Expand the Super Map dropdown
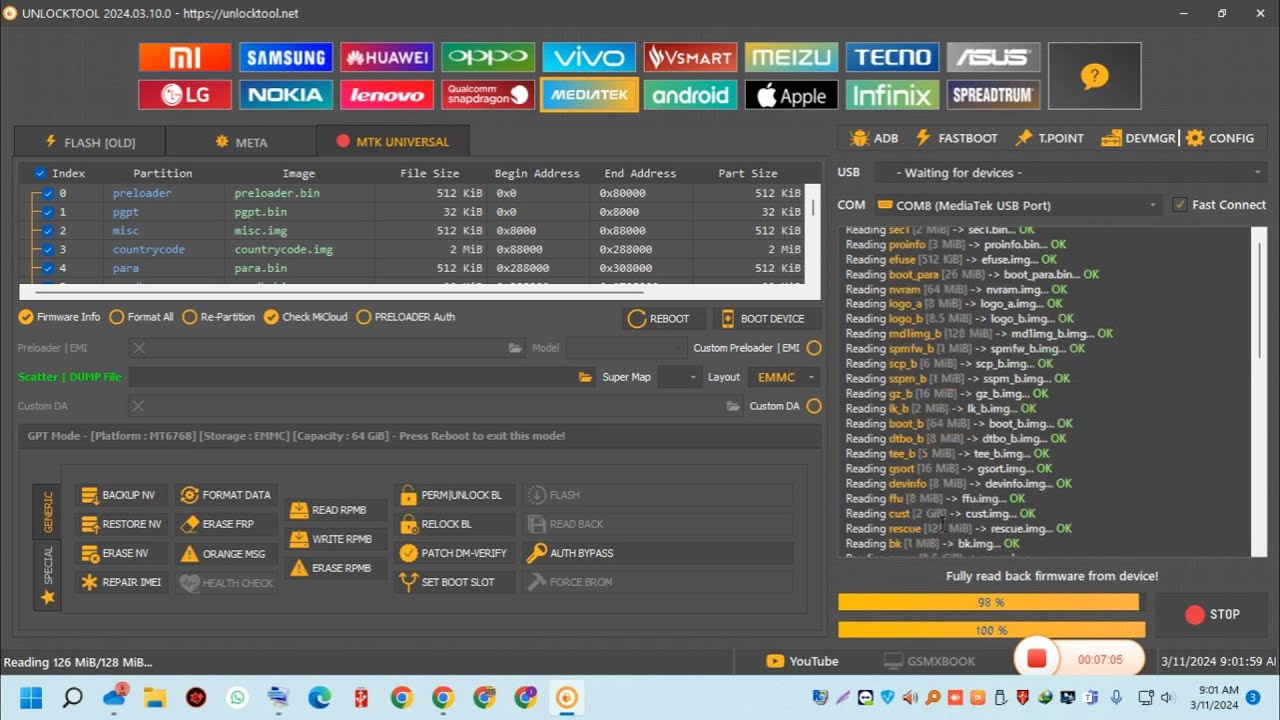This screenshot has height=720, width=1280. point(679,377)
